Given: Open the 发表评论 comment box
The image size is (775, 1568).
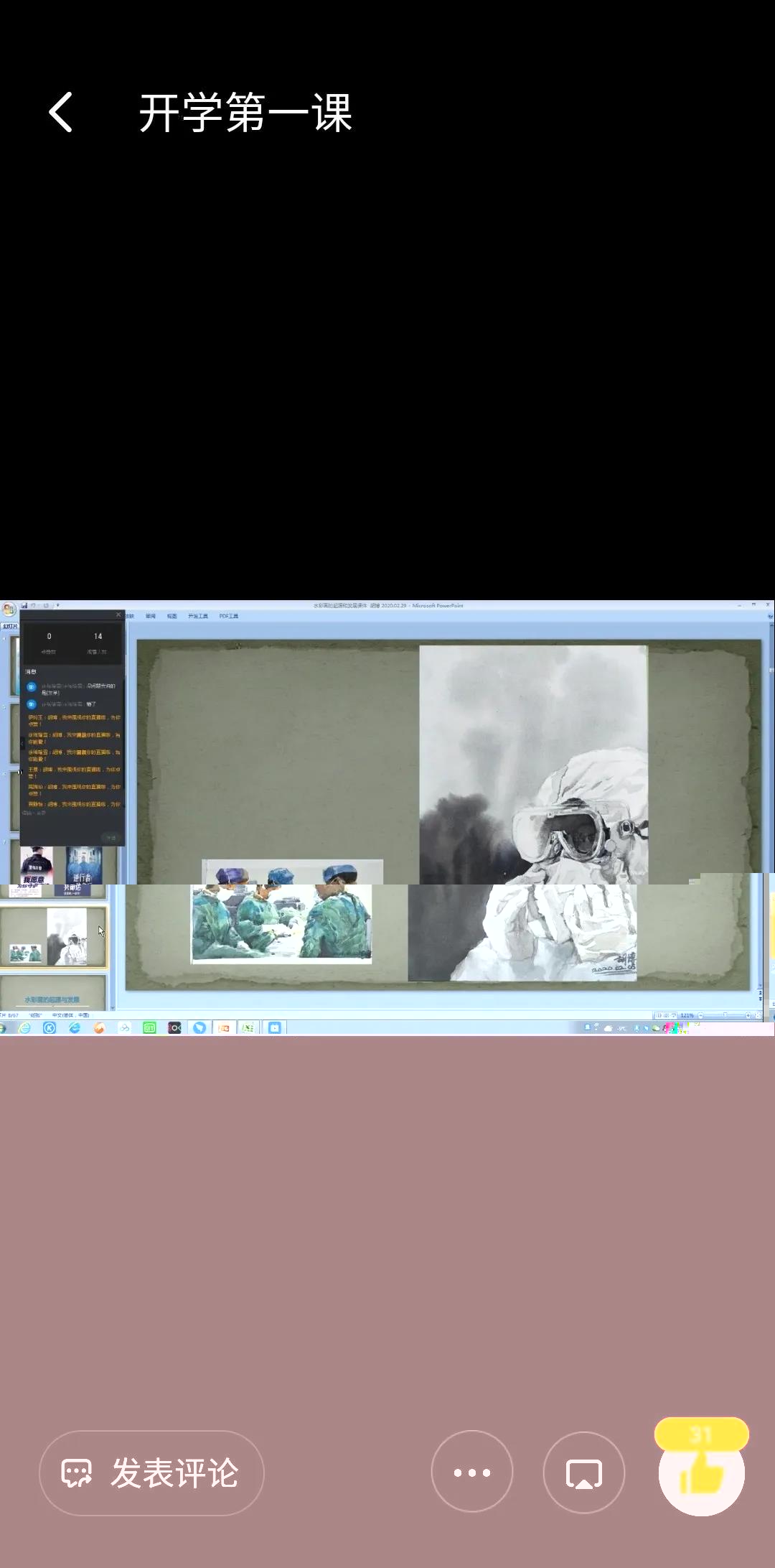Looking at the screenshot, I should tap(151, 1473).
